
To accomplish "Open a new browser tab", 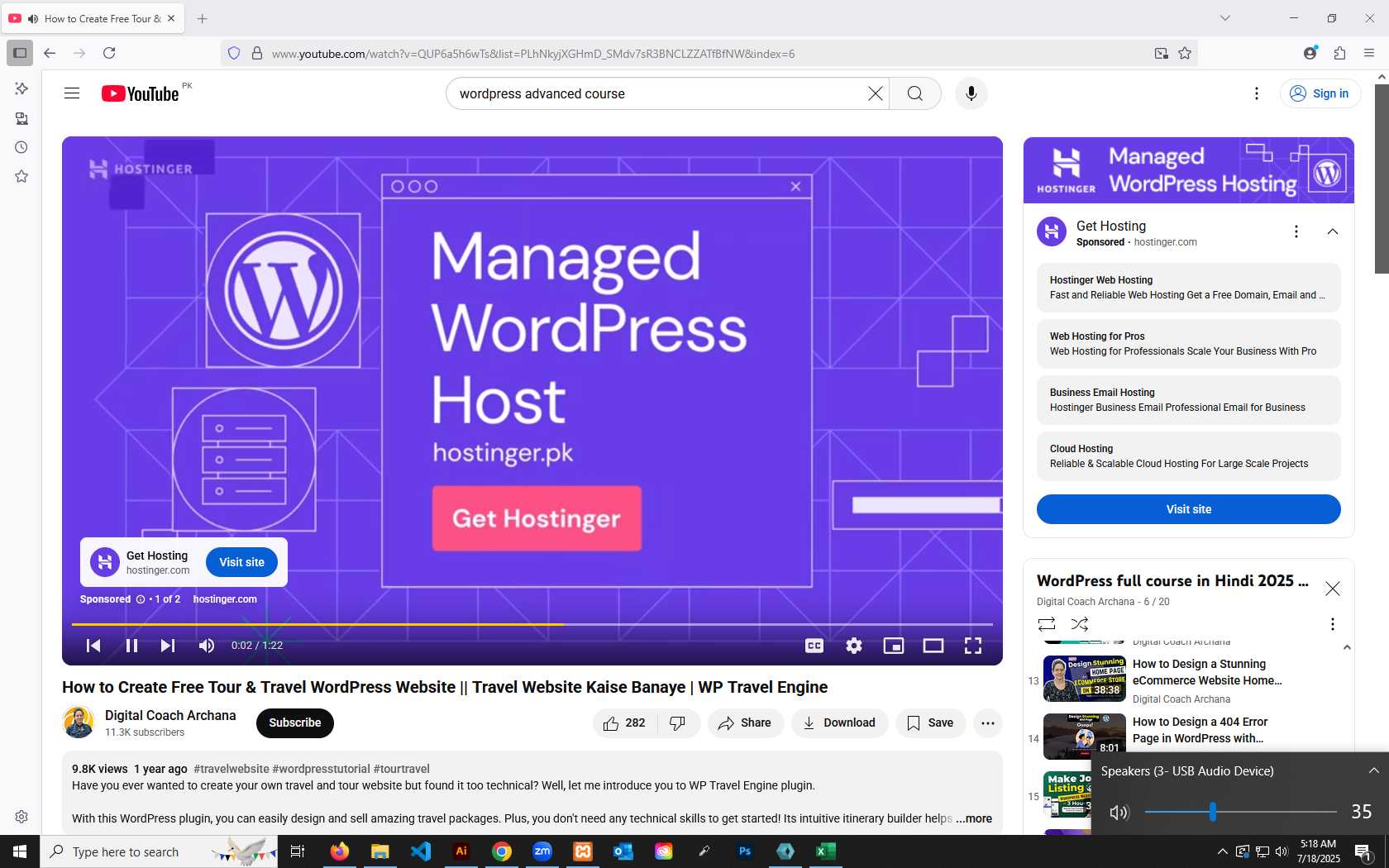I will [203, 18].
